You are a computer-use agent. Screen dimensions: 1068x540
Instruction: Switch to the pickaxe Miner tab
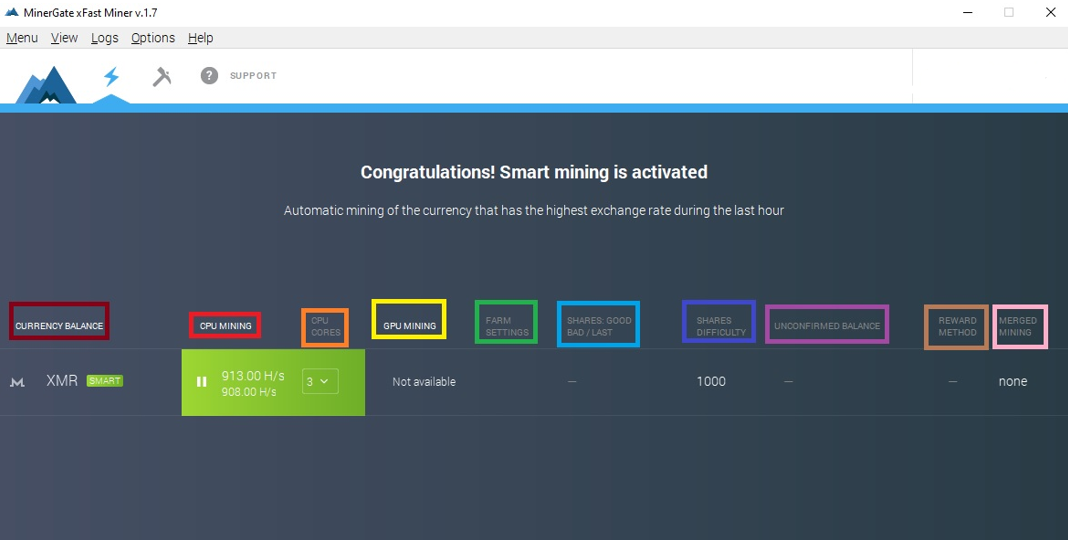click(x=161, y=76)
